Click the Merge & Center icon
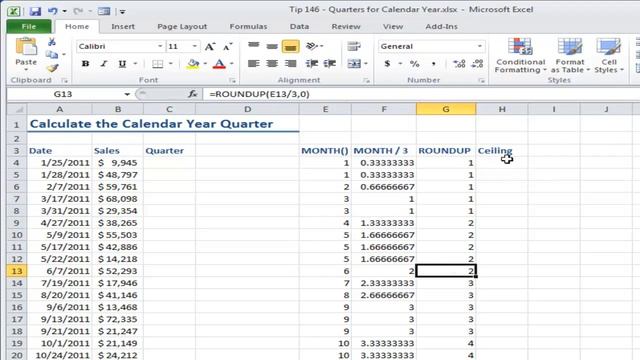 [x=354, y=64]
